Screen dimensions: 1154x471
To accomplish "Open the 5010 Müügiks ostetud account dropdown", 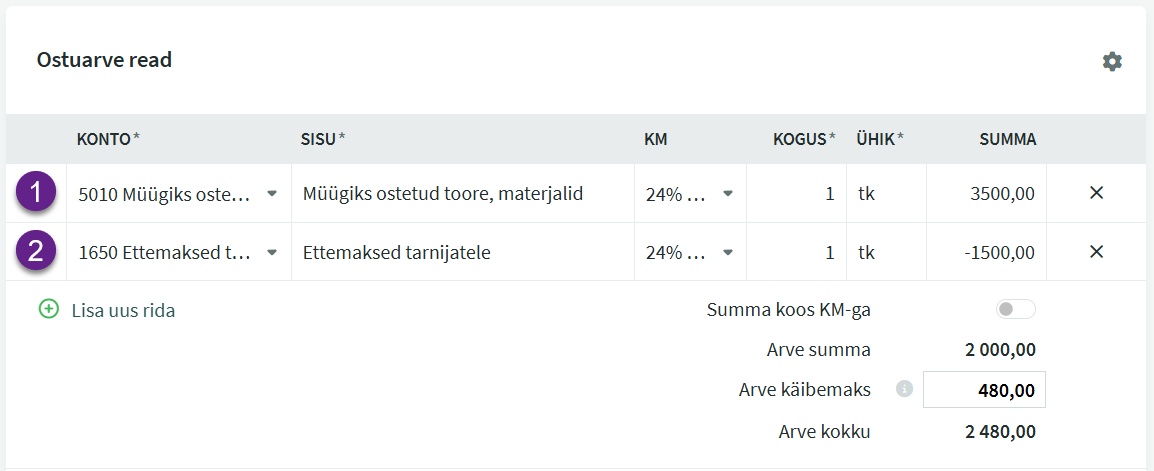I will tap(271, 194).
